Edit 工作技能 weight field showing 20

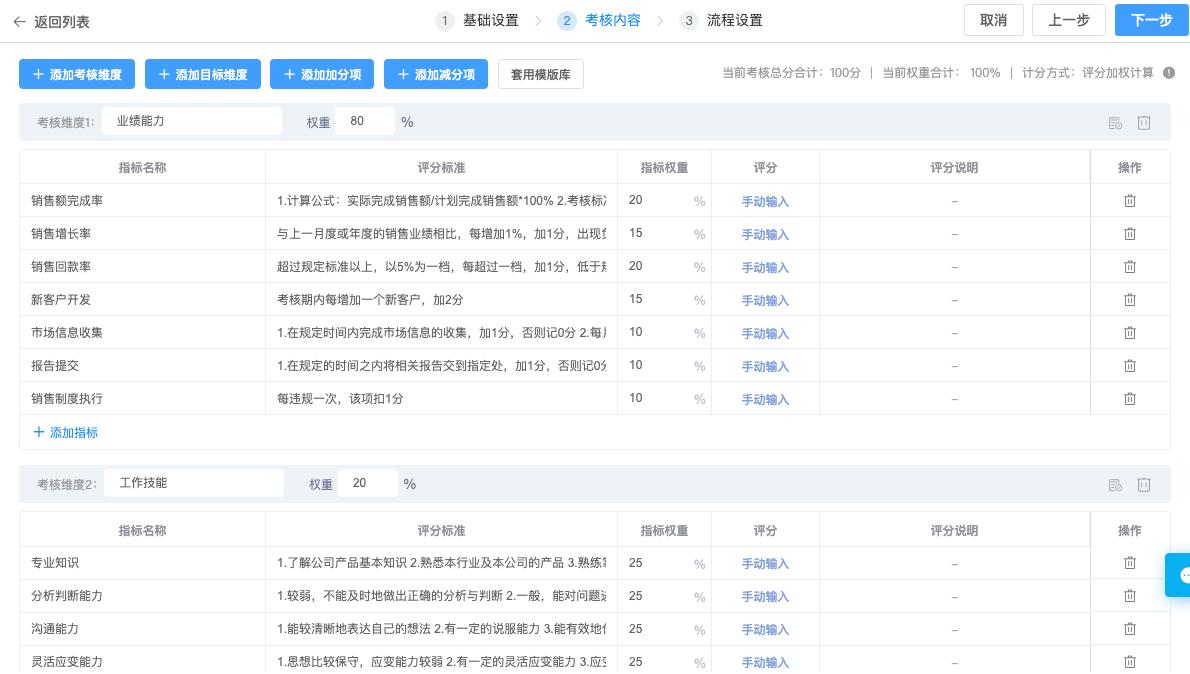(x=367, y=483)
